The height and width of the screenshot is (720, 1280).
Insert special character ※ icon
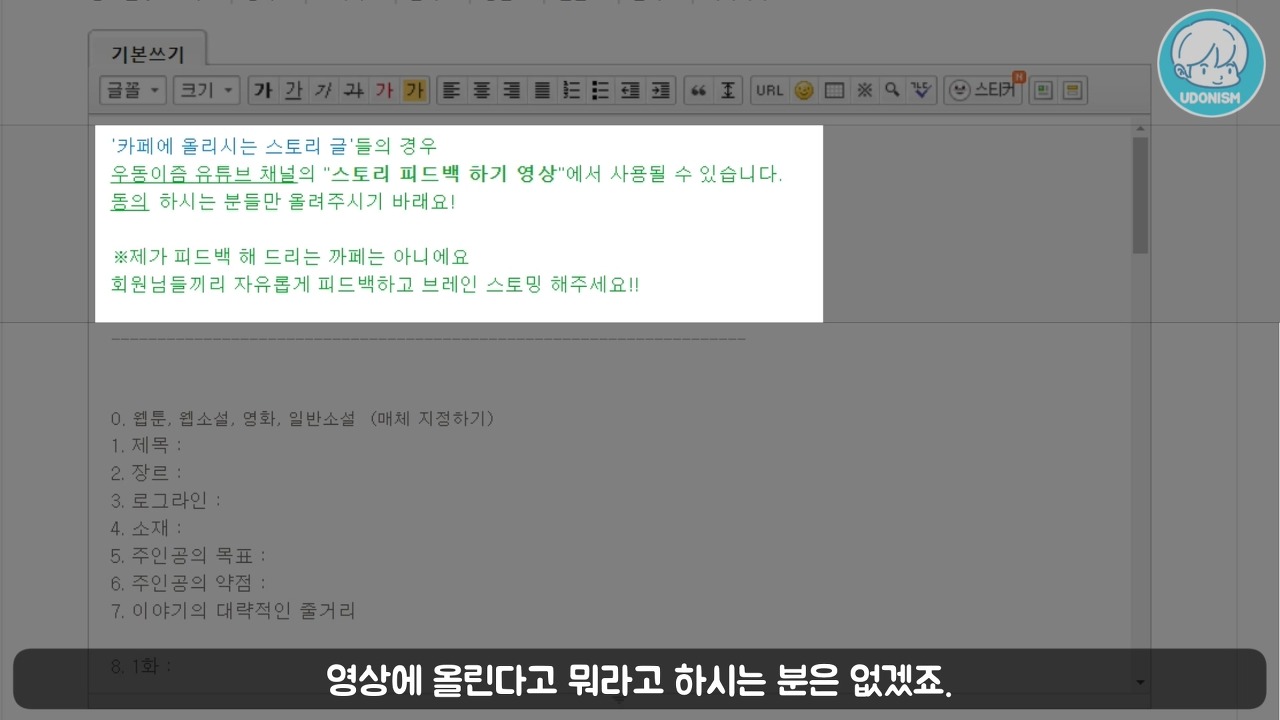[x=864, y=90]
